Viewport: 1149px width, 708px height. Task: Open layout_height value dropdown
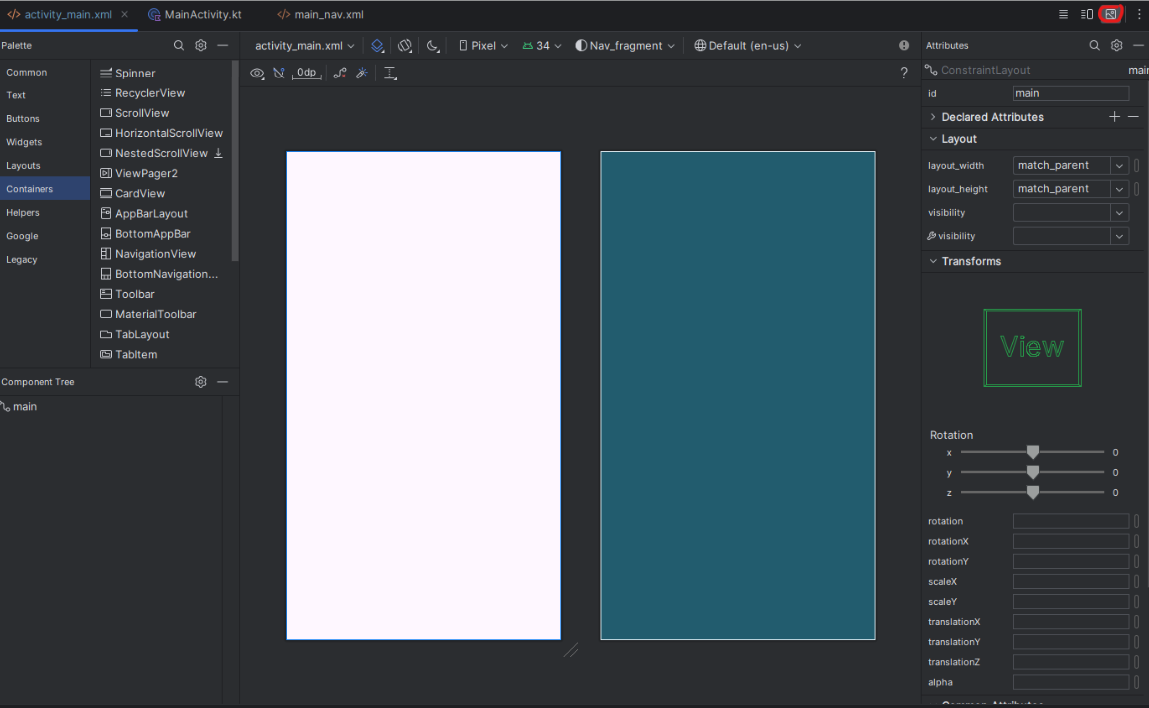[x=1119, y=189]
